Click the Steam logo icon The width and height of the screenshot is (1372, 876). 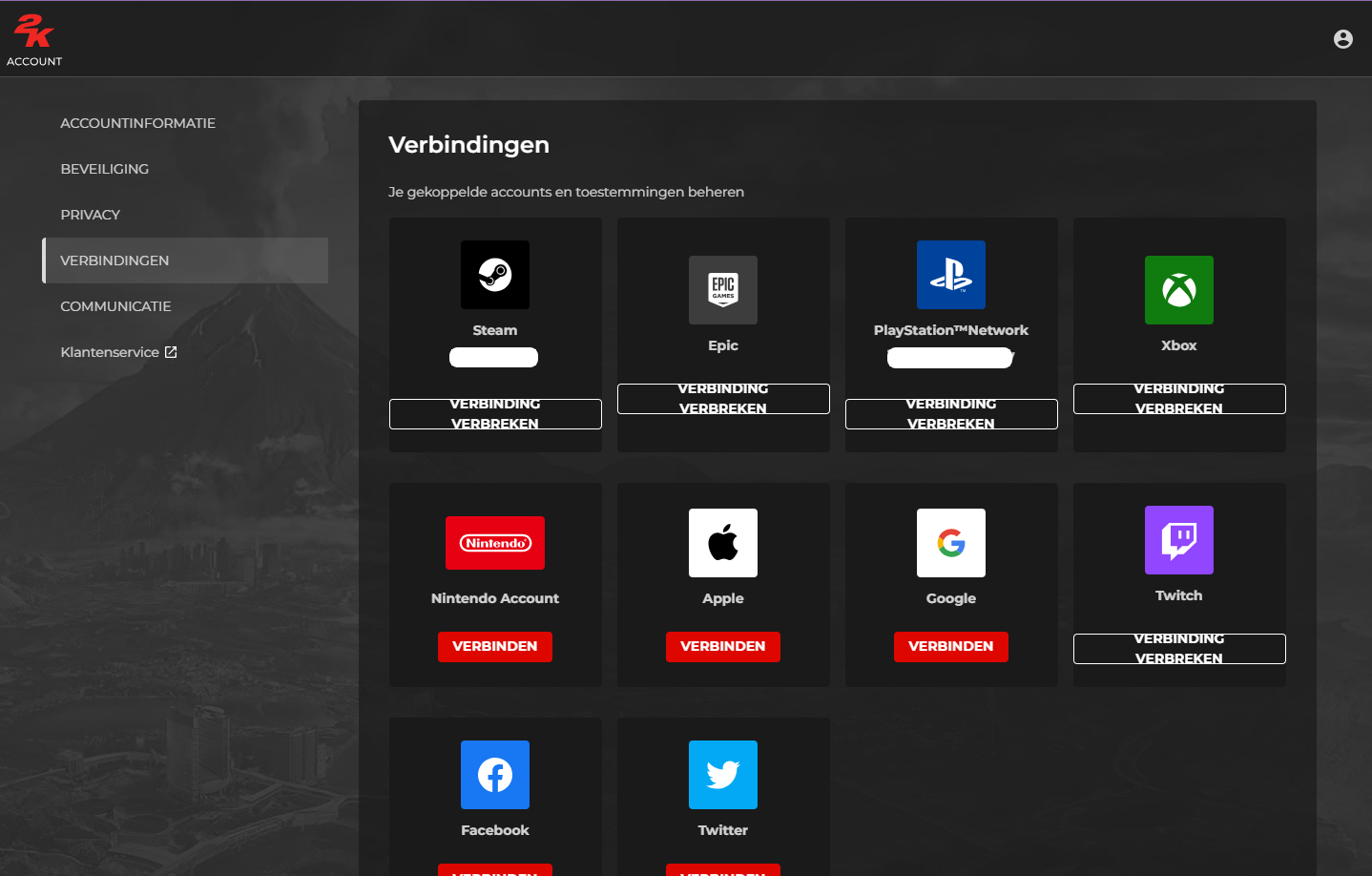pyautogui.click(x=495, y=275)
